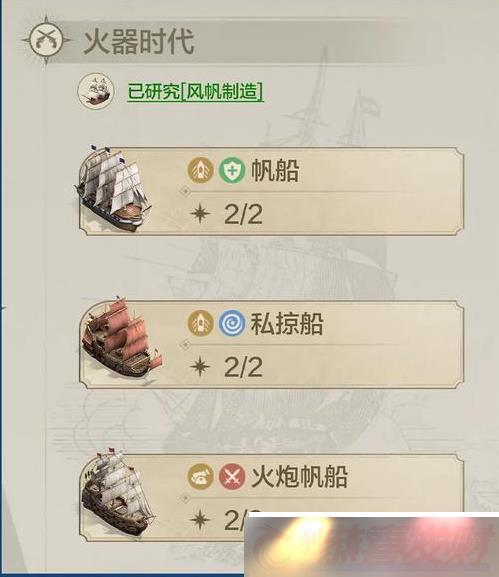This screenshot has width=499, height=577.
Task: Click the green shield plus icon
Action: point(232,170)
